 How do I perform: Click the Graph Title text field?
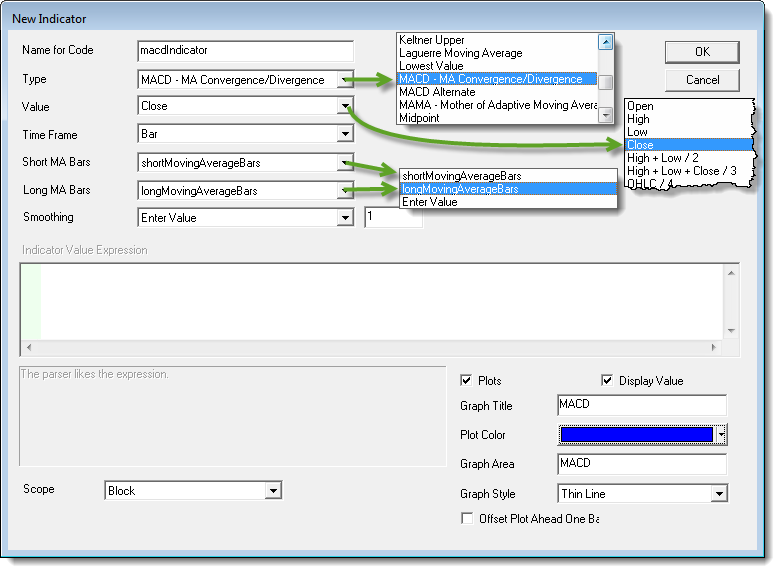pos(641,405)
